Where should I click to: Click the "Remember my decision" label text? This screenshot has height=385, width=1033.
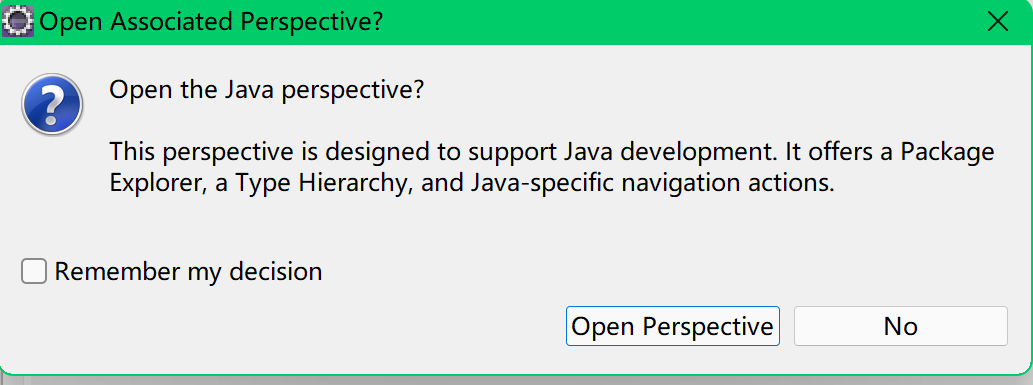point(188,272)
